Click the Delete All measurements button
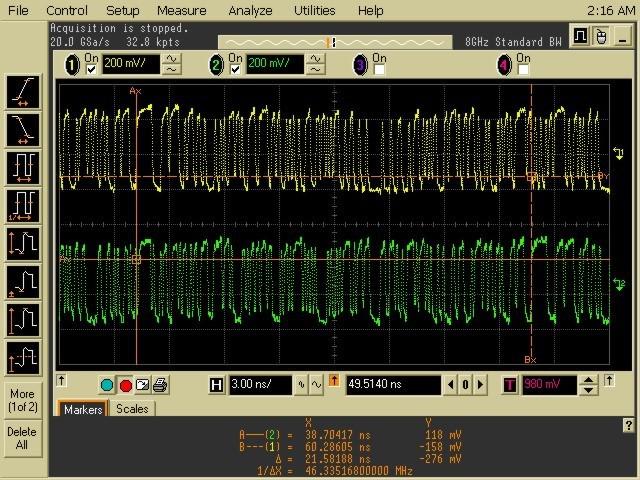The image size is (640, 480). (x=22, y=438)
